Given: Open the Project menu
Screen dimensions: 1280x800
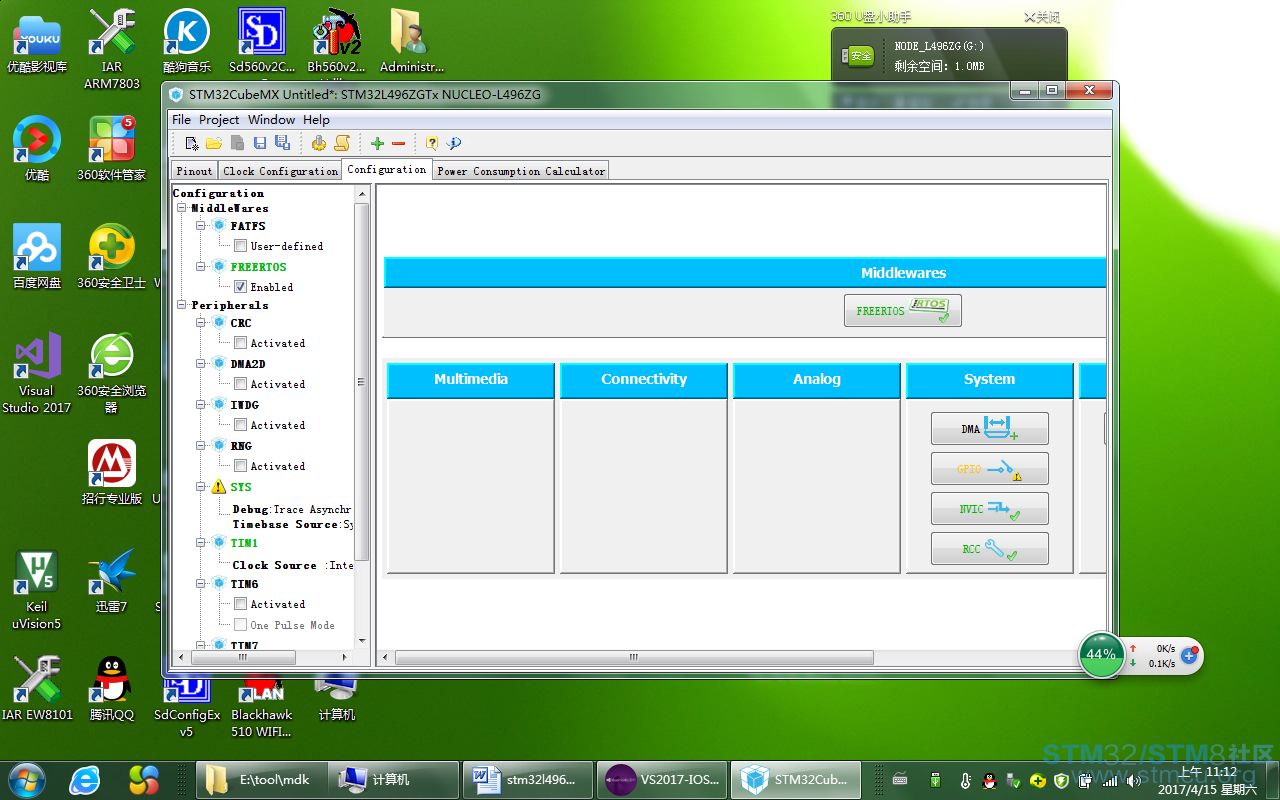Looking at the screenshot, I should pyautogui.click(x=219, y=119).
